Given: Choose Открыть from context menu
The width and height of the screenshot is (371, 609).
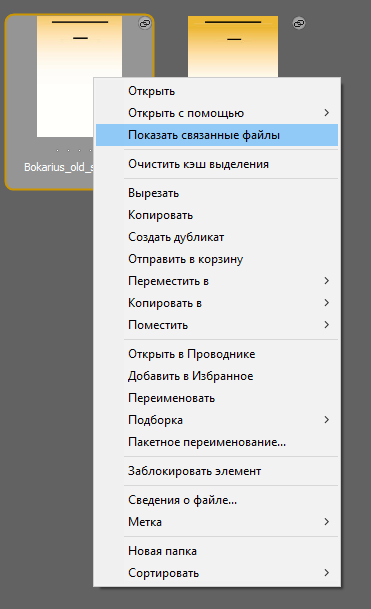Looking at the screenshot, I should pyautogui.click(x=217, y=91).
